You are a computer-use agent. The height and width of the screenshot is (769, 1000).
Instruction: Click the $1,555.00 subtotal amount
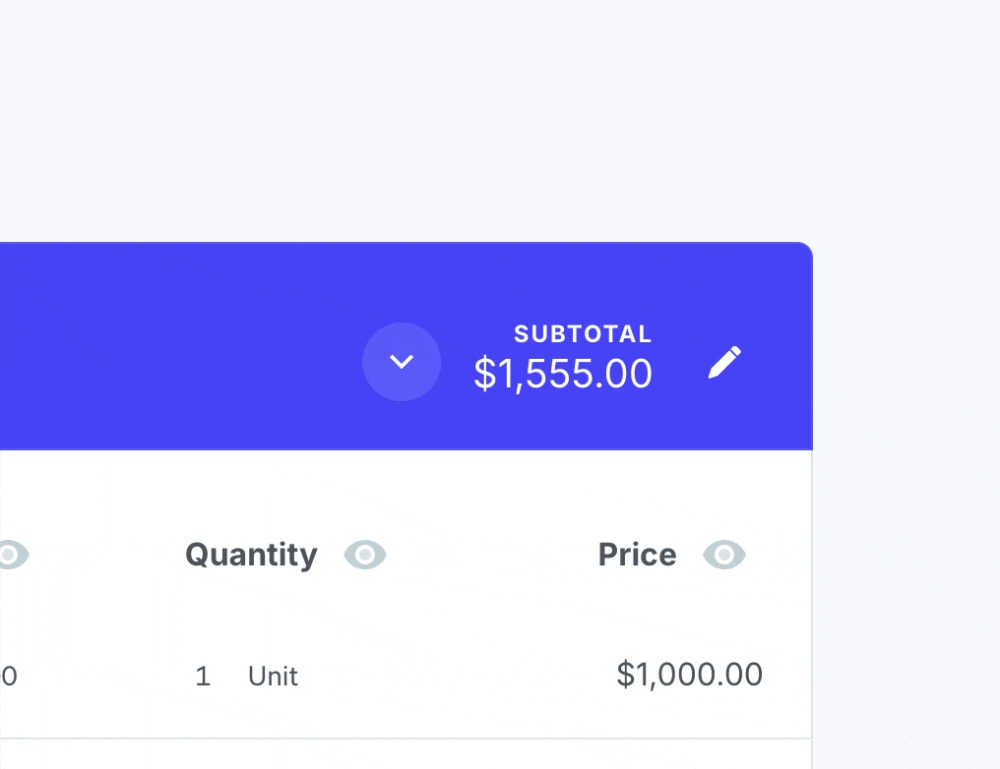pyautogui.click(x=563, y=374)
